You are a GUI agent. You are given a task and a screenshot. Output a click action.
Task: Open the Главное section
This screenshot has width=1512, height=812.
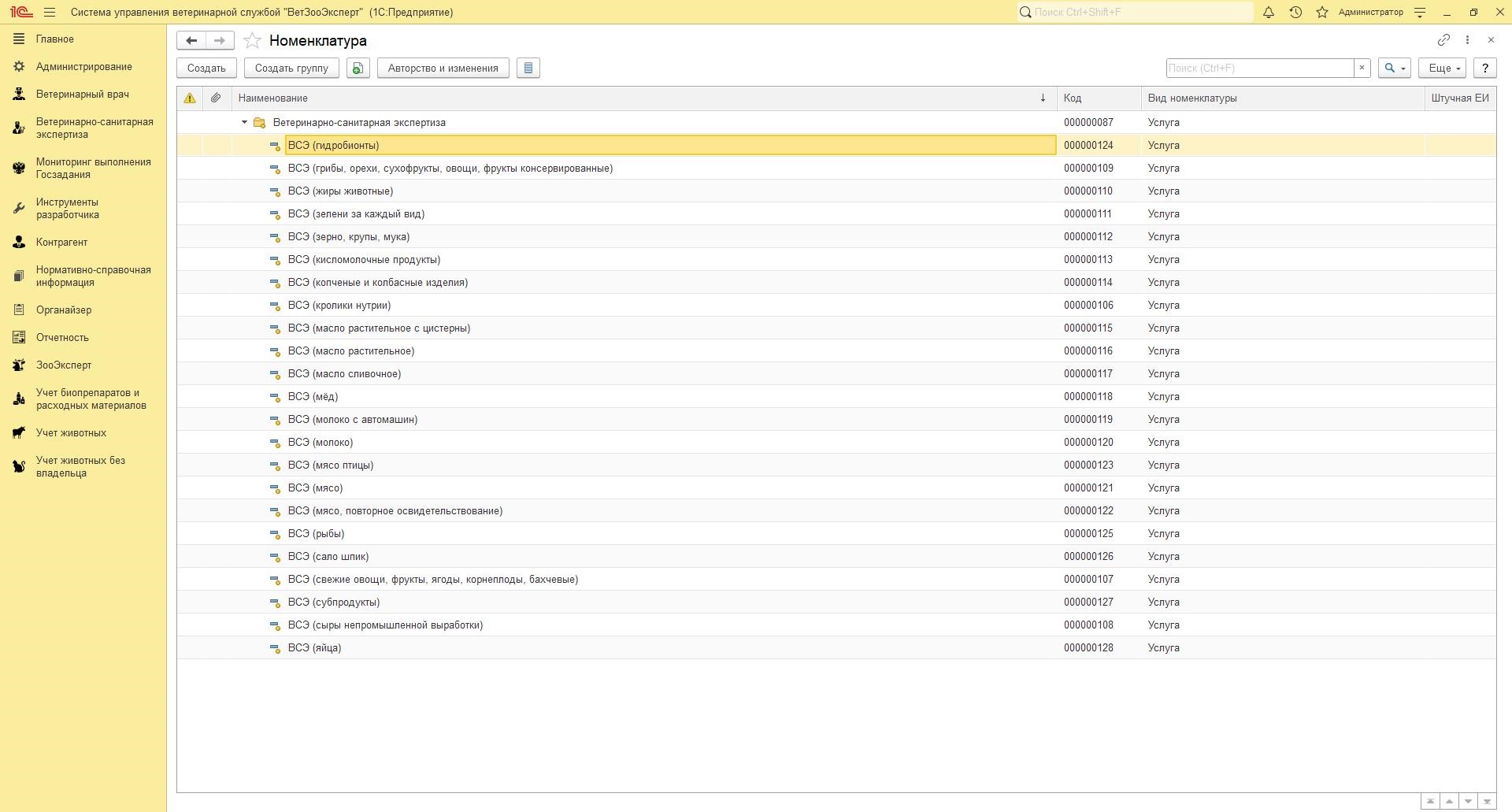click(x=55, y=39)
